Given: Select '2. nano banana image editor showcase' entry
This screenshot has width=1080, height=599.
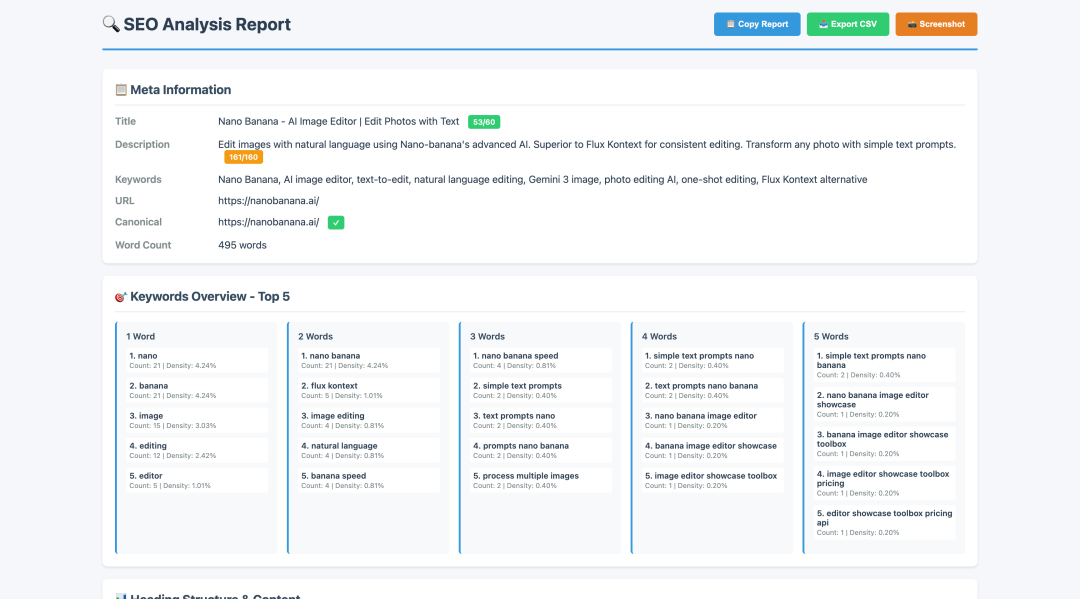Looking at the screenshot, I should click(884, 405).
